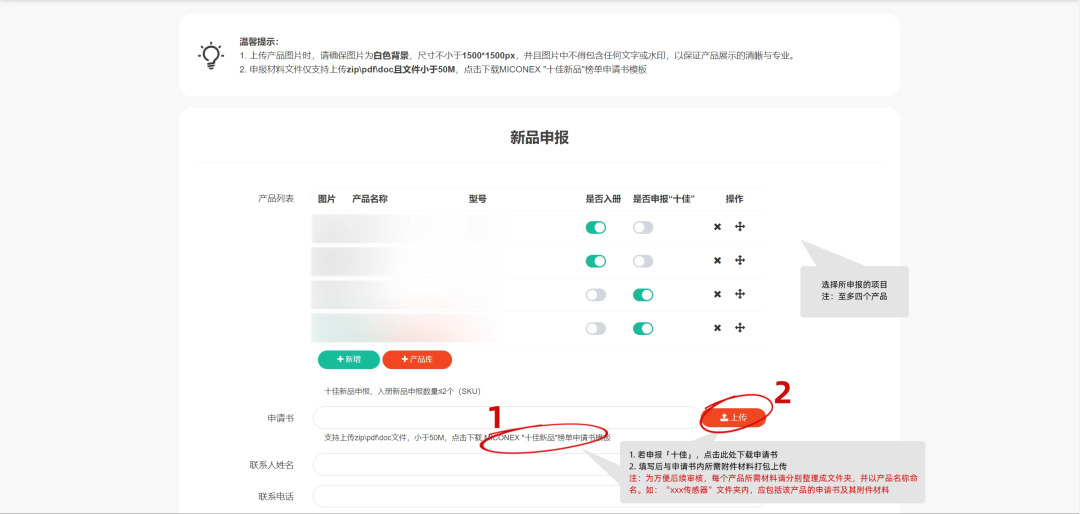Disable 是否申报"十佳" for the fourth product
1080x514 pixels.
click(643, 329)
